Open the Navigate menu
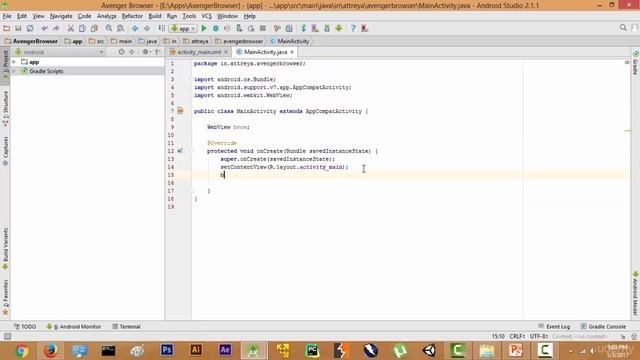 61,16
